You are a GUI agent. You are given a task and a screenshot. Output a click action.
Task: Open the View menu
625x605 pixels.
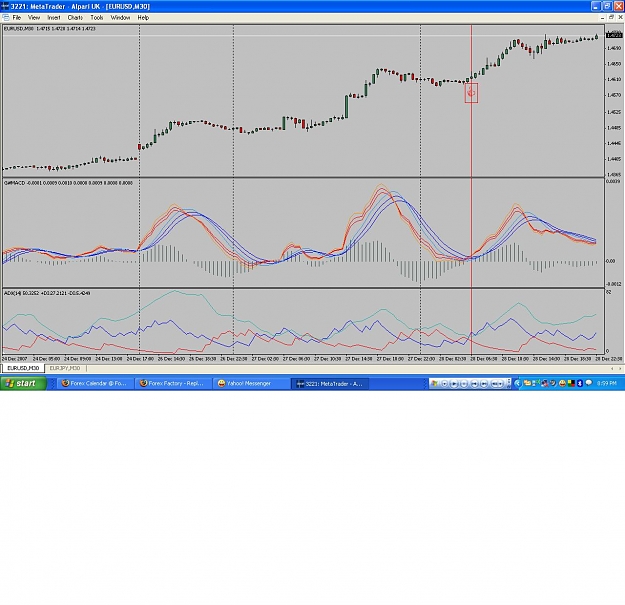tap(34, 18)
